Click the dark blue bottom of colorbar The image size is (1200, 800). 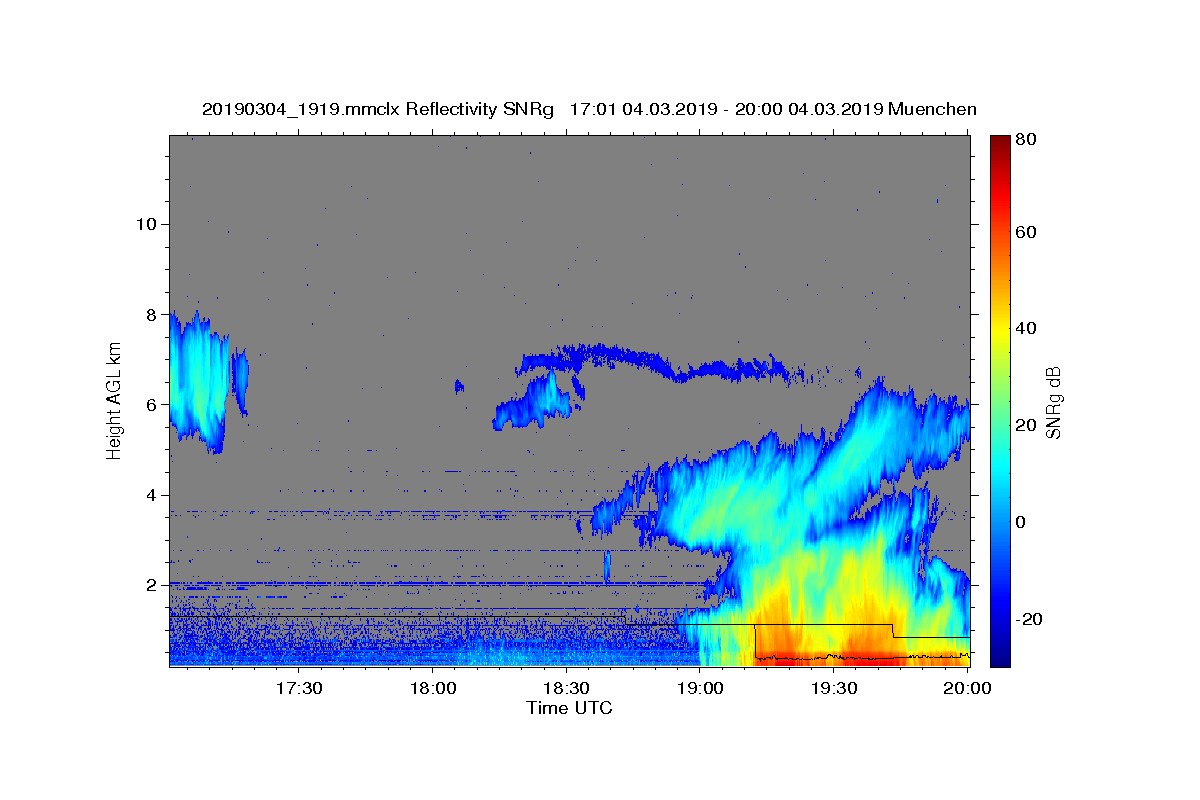[1000, 655]
